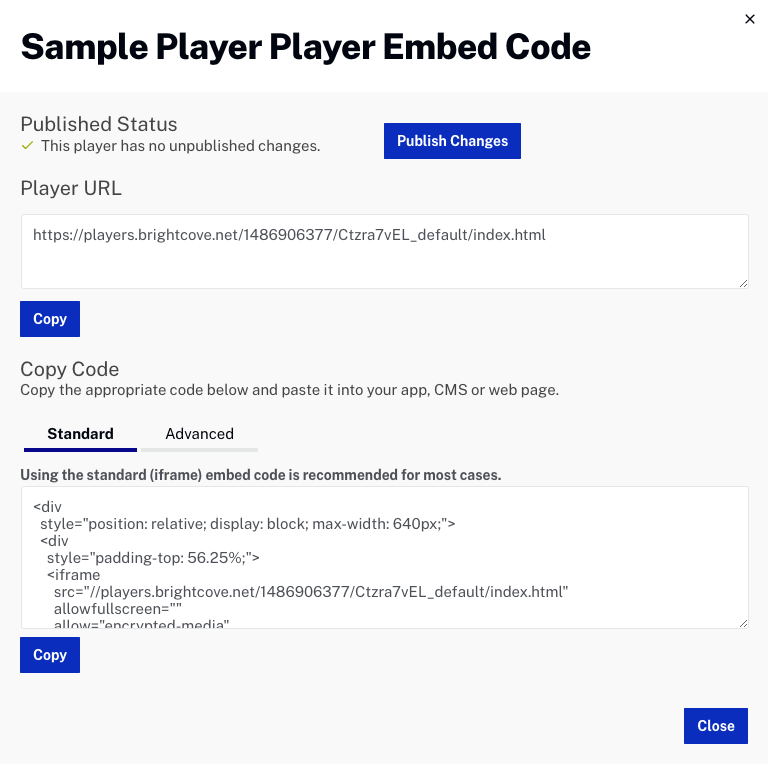Click the Sample Player Player Embed Code title

pyautogui.click(x=305, y=46)
